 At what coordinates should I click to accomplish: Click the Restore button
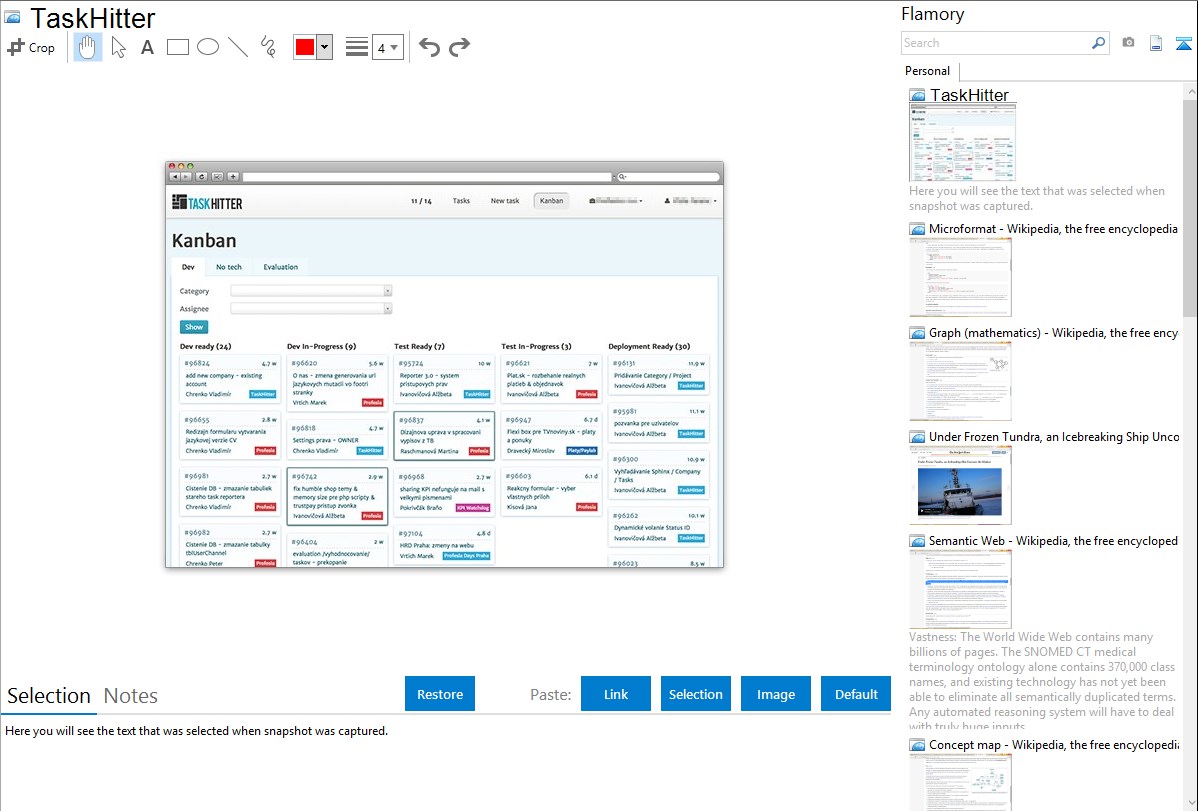(x=440, y=694)
